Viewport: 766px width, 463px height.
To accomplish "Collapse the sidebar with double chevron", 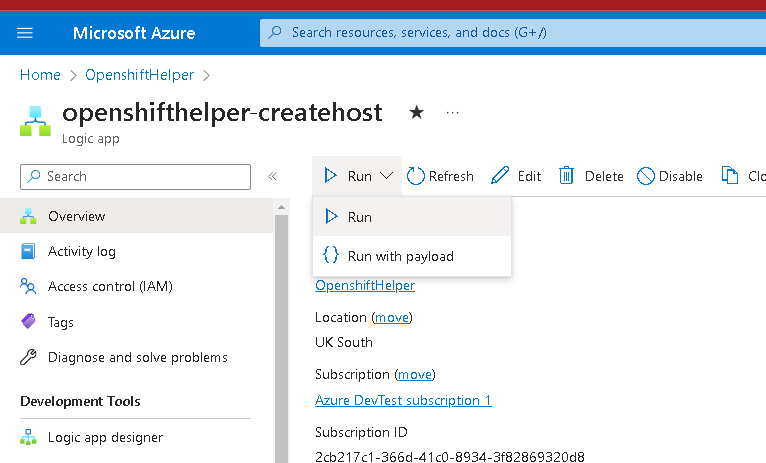I will [273, 176].
